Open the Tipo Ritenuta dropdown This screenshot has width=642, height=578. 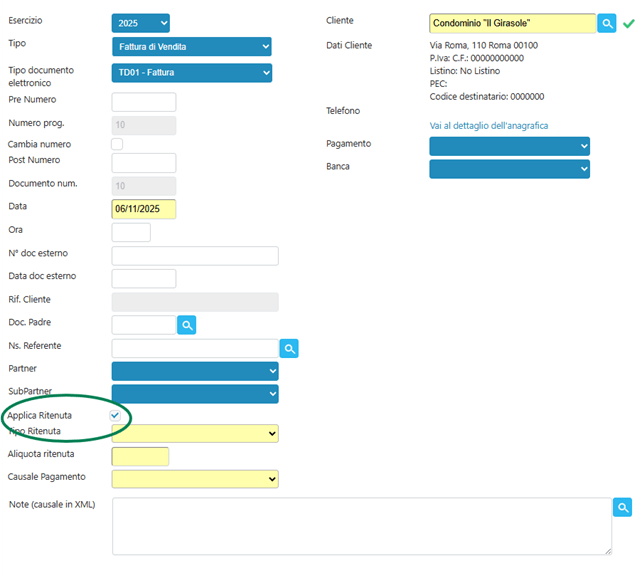point(195,433)
